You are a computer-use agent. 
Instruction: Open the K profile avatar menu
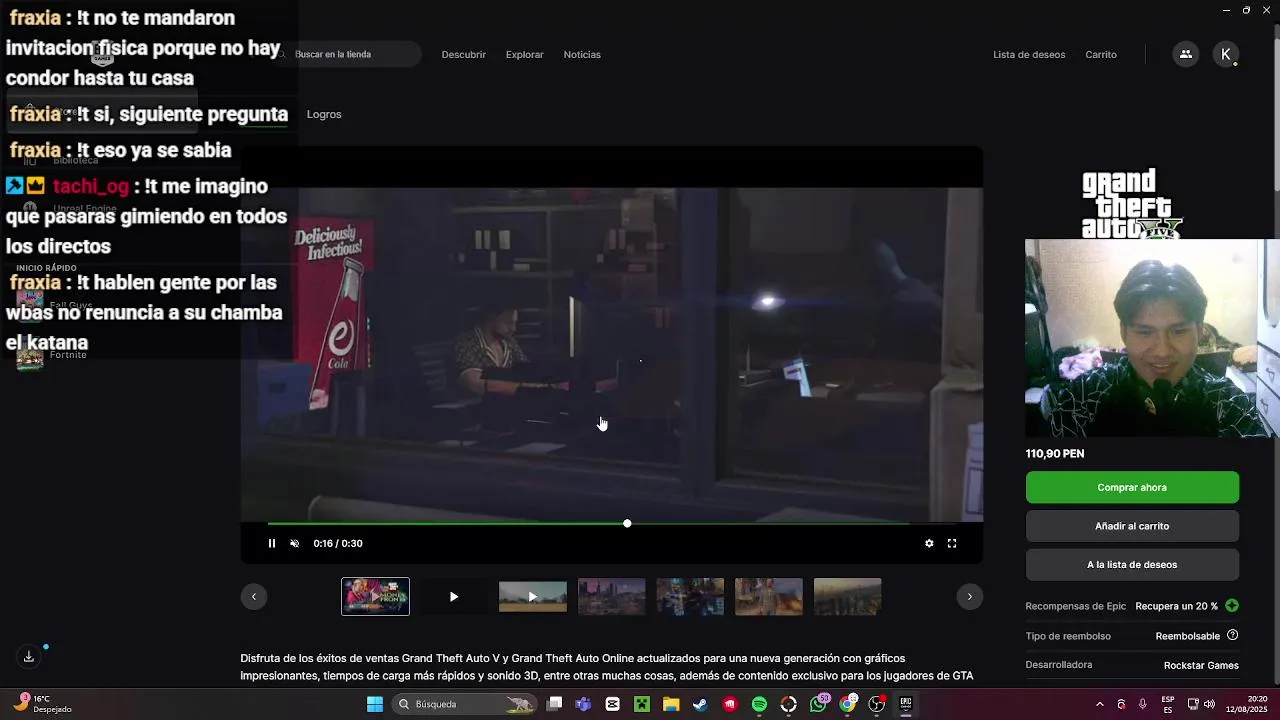pyautogui.click(x=1226, y=54)
